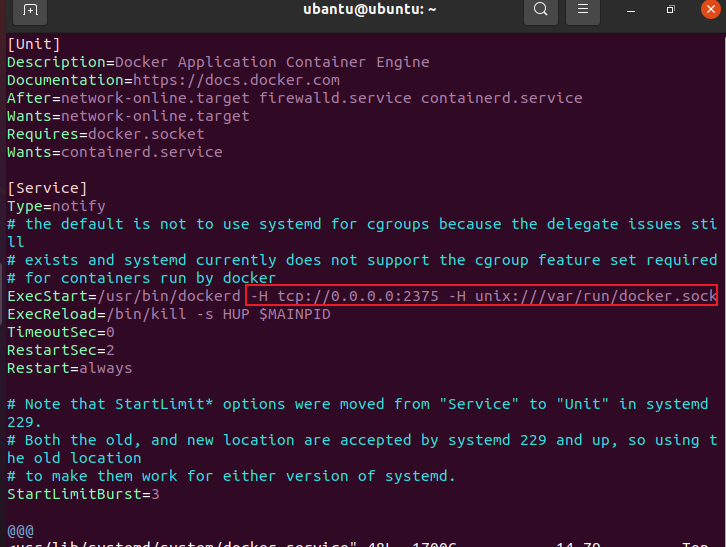This screenshot has width=726, height=547.
Task: Click the window title ubantu@ubuntu
Action: point(361,10)
